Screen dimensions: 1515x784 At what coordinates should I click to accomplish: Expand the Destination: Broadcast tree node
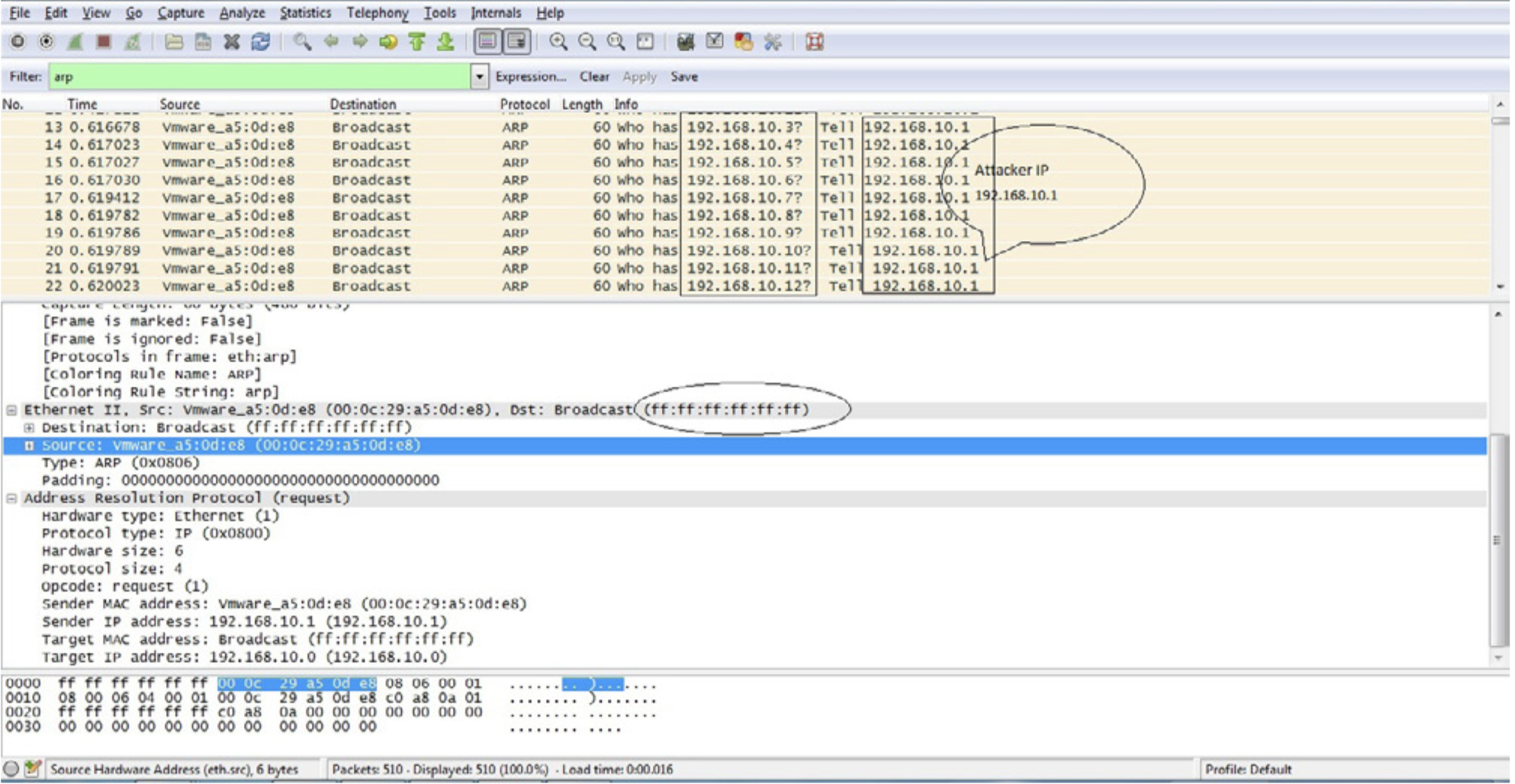tap(29, 428)
